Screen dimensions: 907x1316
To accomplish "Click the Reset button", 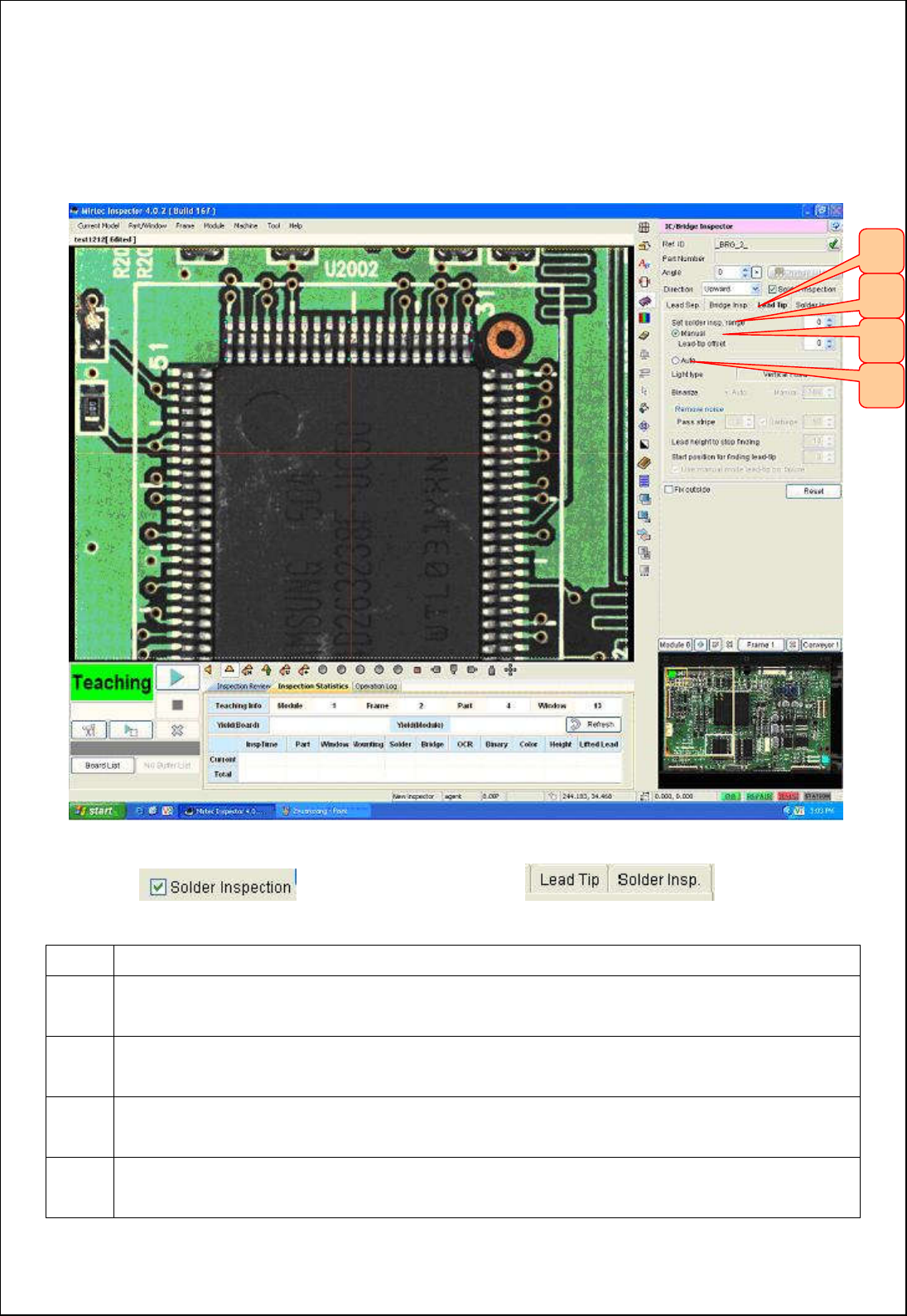I will 813,491.
